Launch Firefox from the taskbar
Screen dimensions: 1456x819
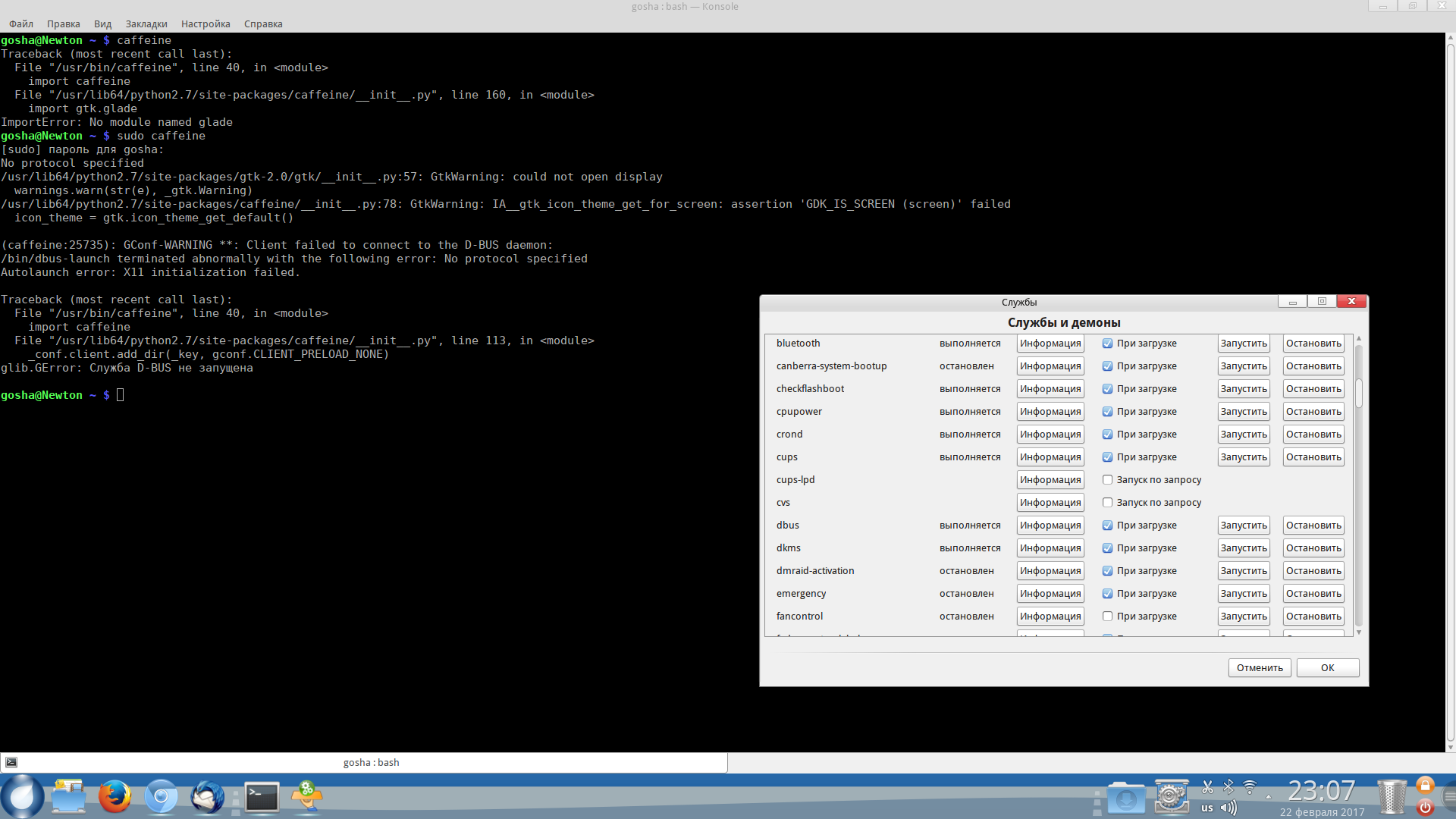click(115, 796)
